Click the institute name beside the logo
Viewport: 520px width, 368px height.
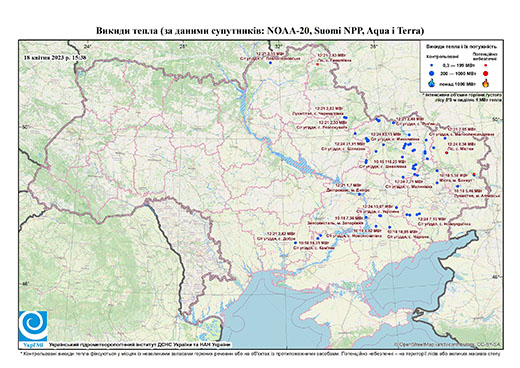139,344
